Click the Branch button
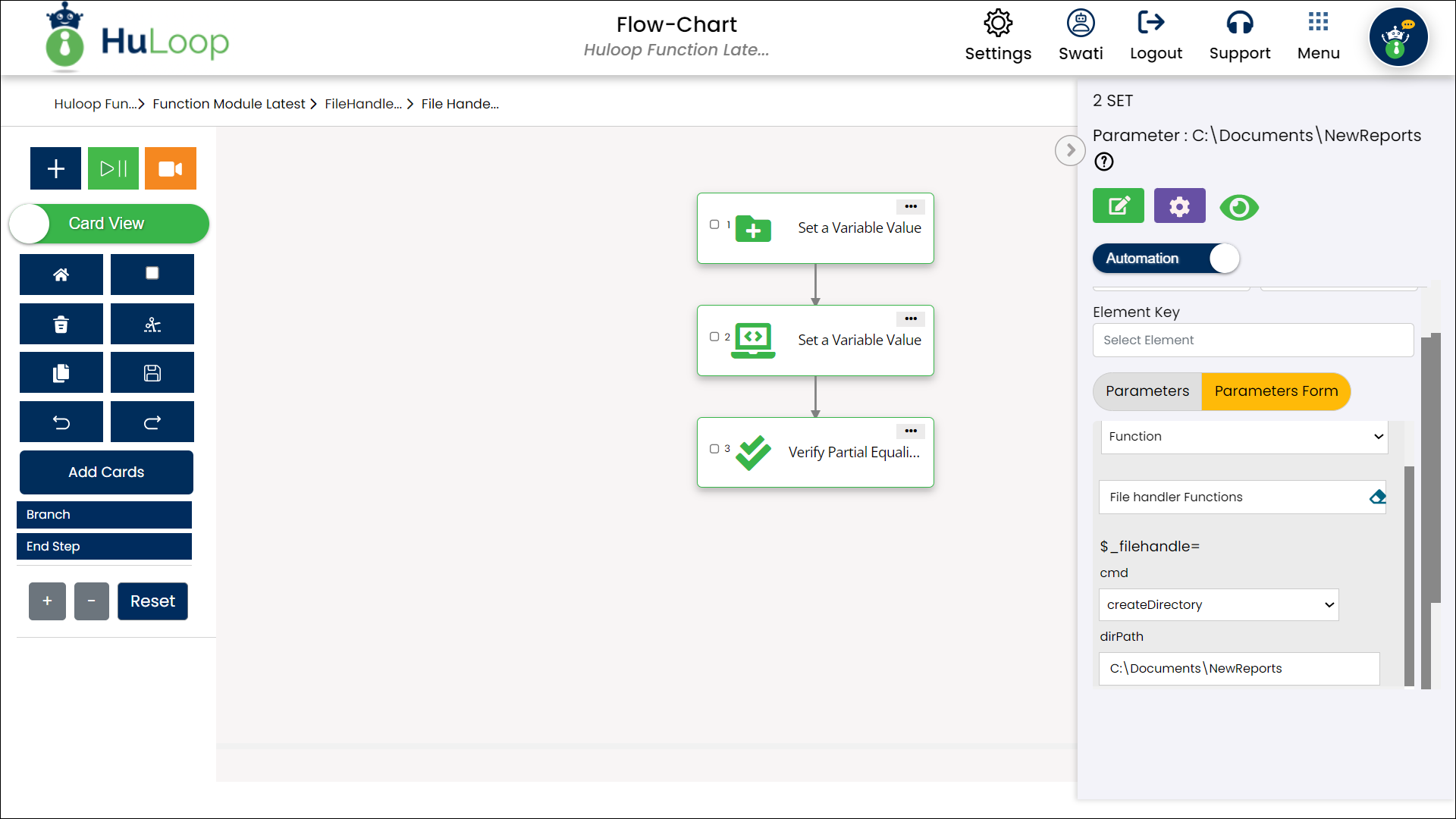 click(x=104, y=515)
